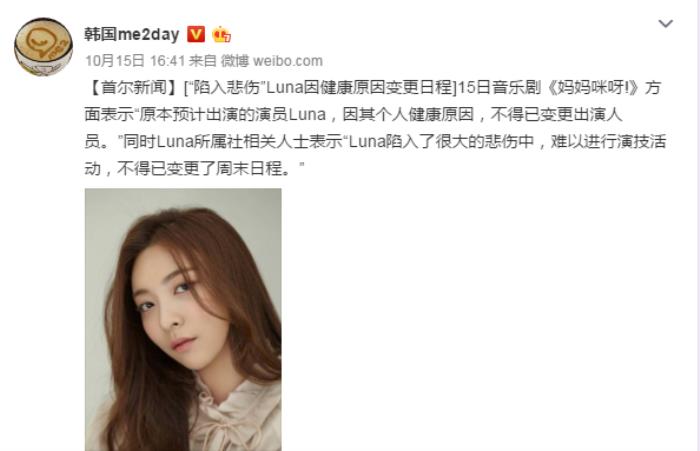This screenshot has height=451, width=700.
Task: Click the "陷入悲伤" headline phrase
Action: point(228,88)
